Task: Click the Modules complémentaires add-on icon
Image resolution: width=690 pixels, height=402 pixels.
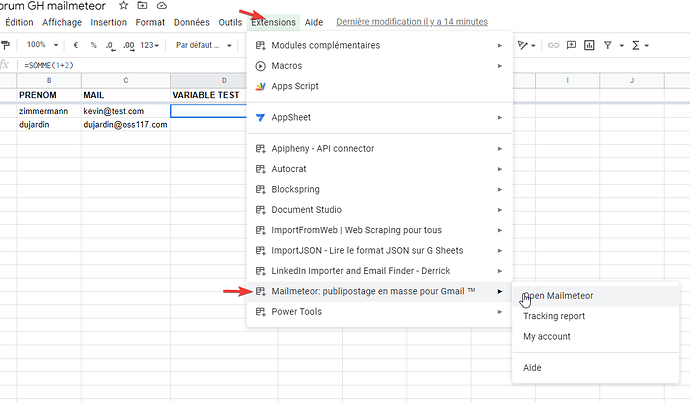Action: coord(261,45)
